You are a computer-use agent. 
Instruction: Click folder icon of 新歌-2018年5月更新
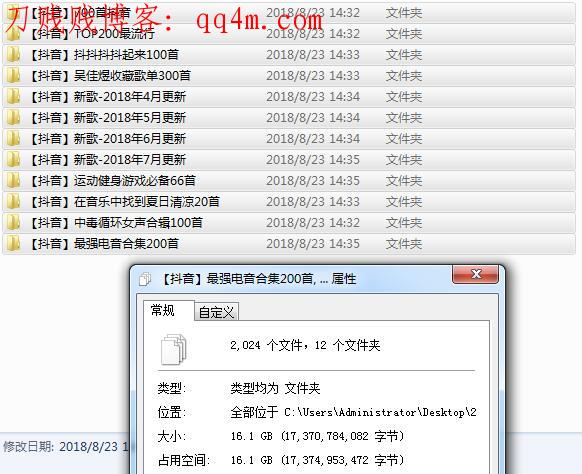click(x=13, y=118)
